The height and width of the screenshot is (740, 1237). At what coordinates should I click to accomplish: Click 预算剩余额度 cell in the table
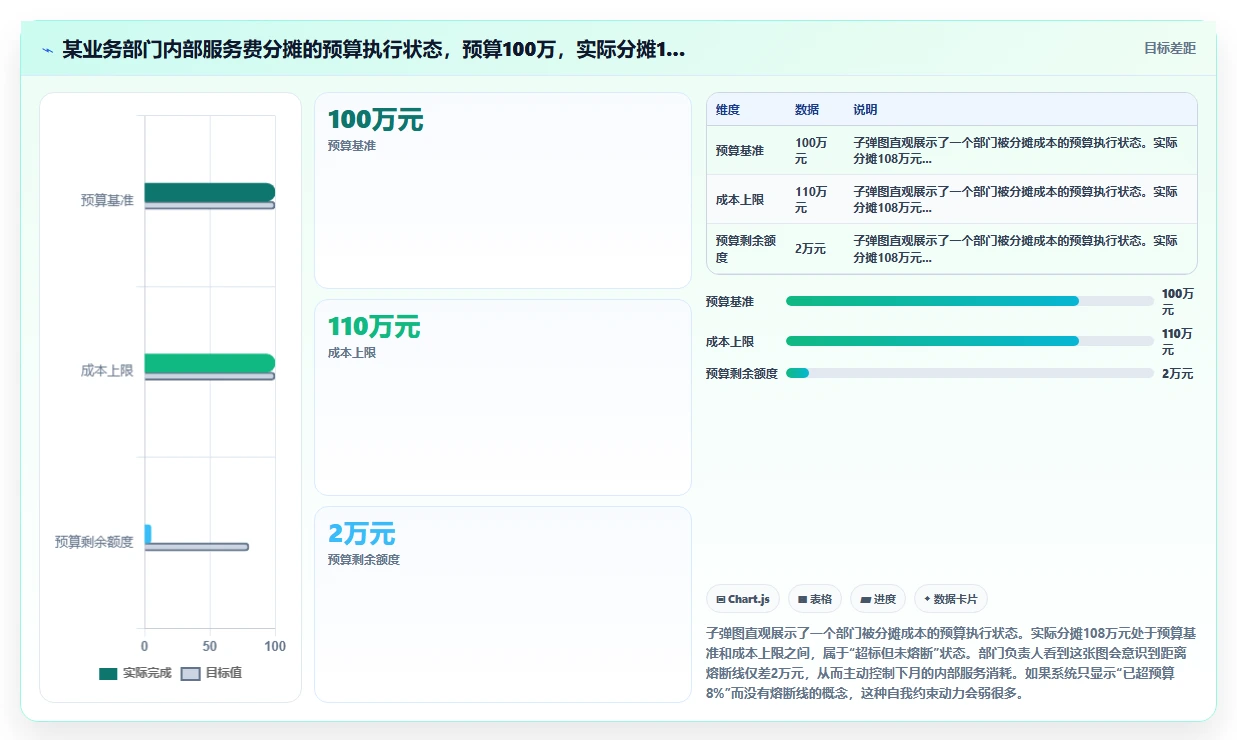tap(746, 249)
